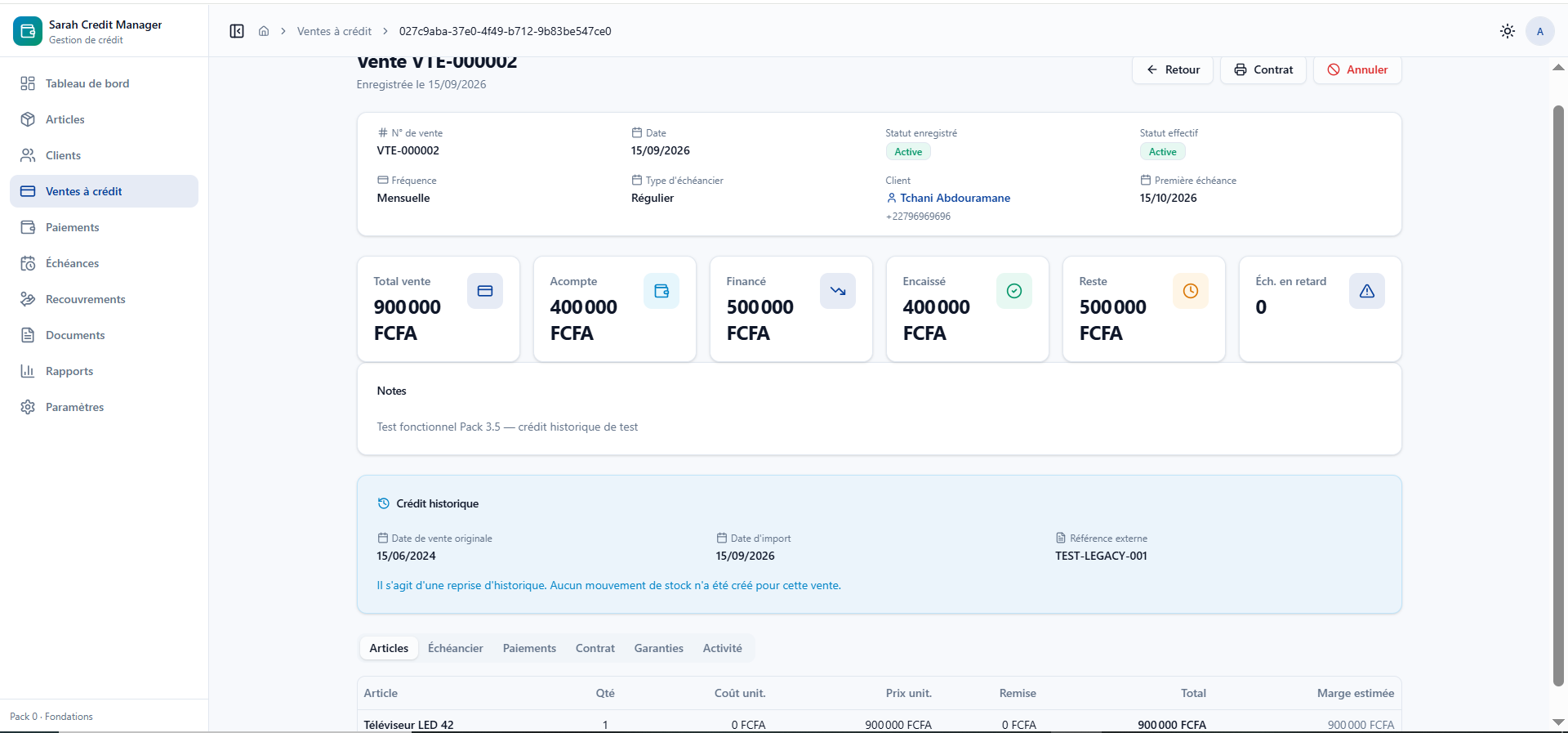
Task: Open the Activité tab
Action: coord(723,648)
